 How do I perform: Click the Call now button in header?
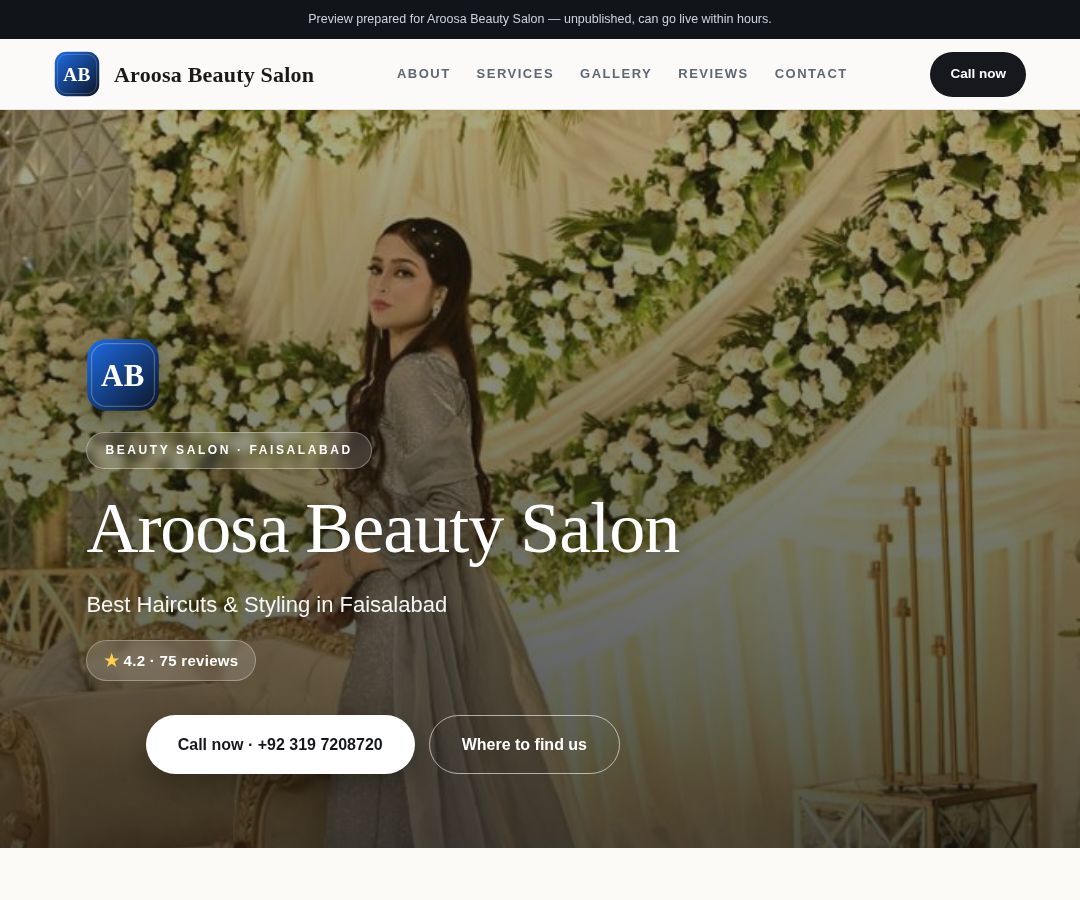[x=977, y=74]
